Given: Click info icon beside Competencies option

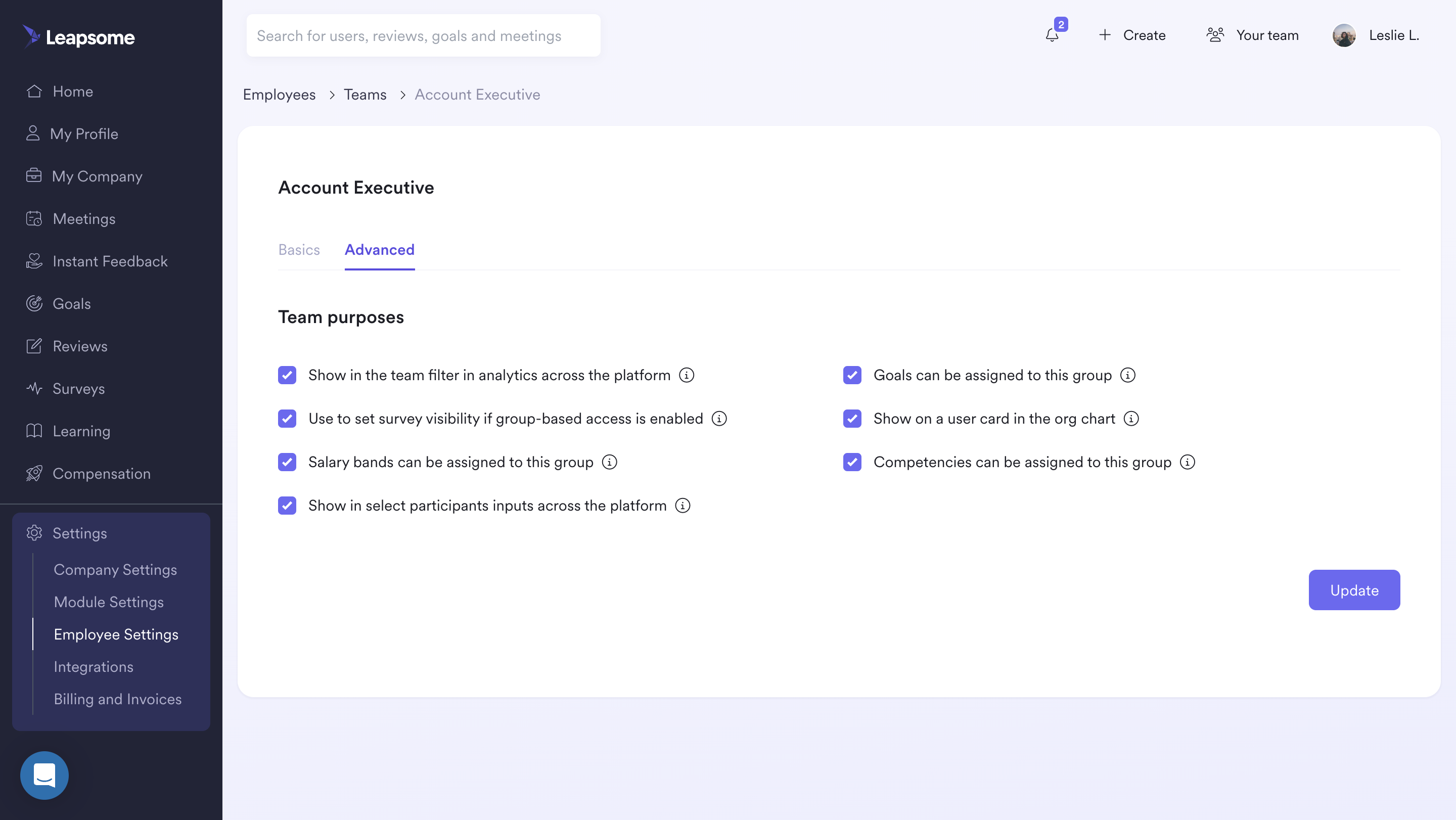Looking at the screenshot, I should (x=1188, y=462).
